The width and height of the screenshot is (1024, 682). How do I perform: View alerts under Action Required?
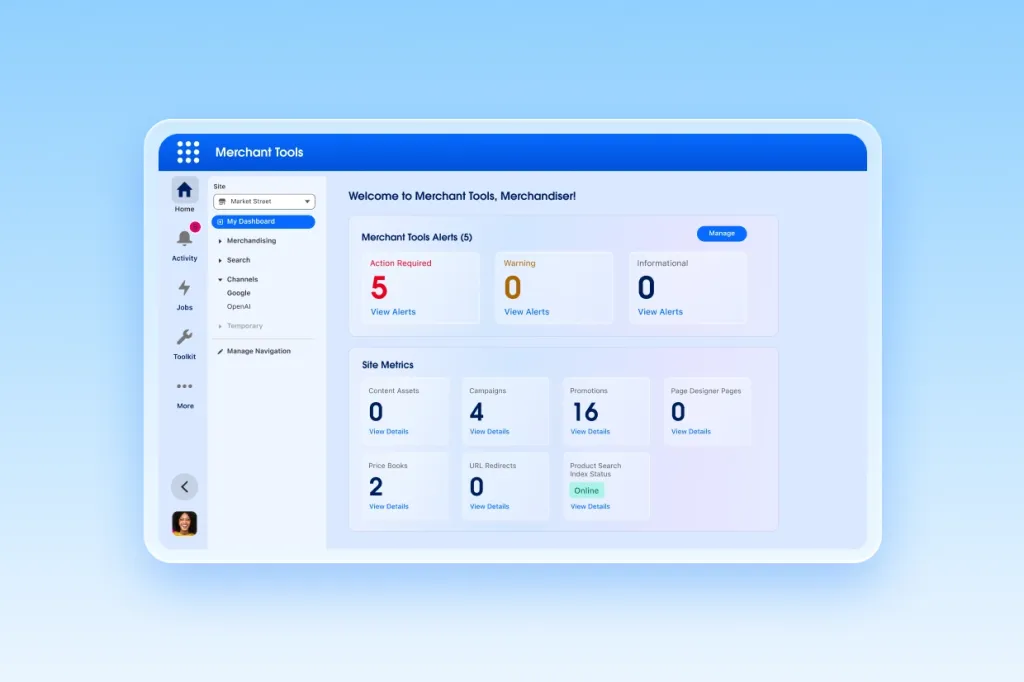coord(393,312)
